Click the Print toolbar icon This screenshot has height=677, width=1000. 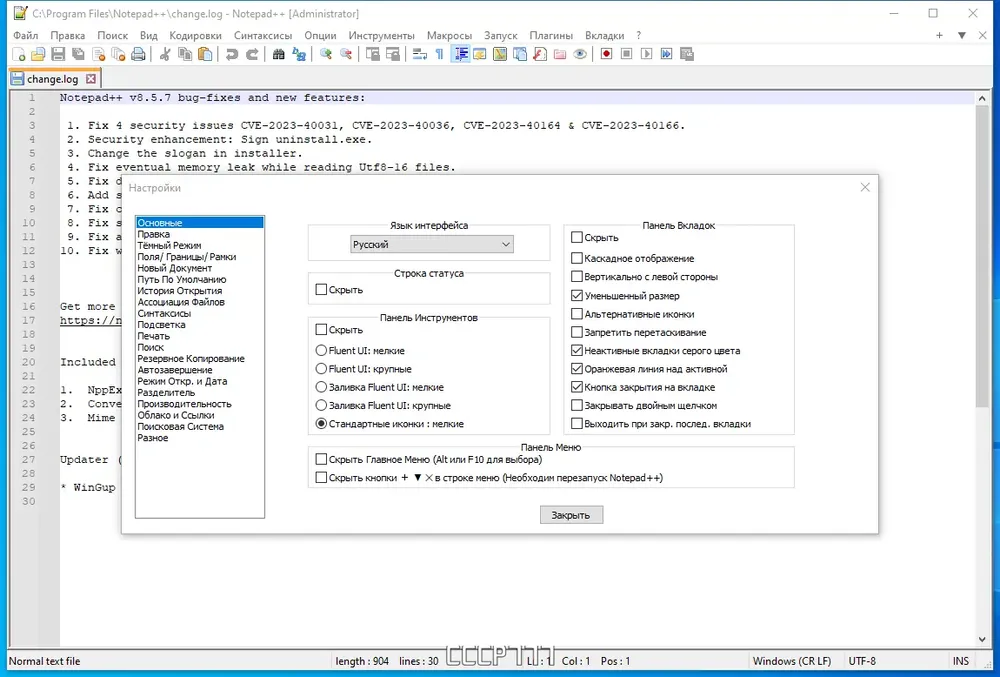[138, 54]
